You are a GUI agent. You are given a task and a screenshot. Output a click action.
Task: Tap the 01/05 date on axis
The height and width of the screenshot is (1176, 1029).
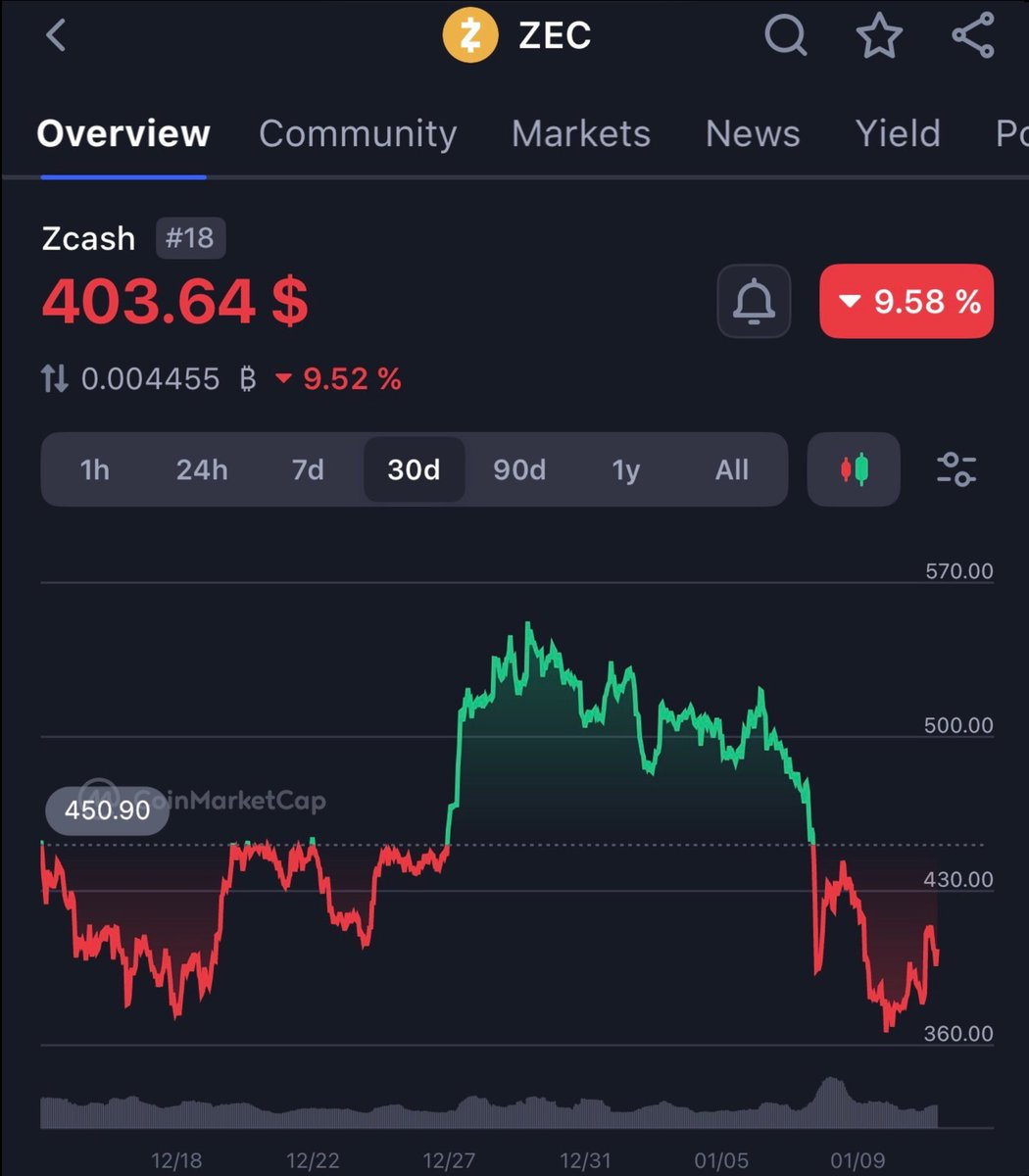point(721,1161)
